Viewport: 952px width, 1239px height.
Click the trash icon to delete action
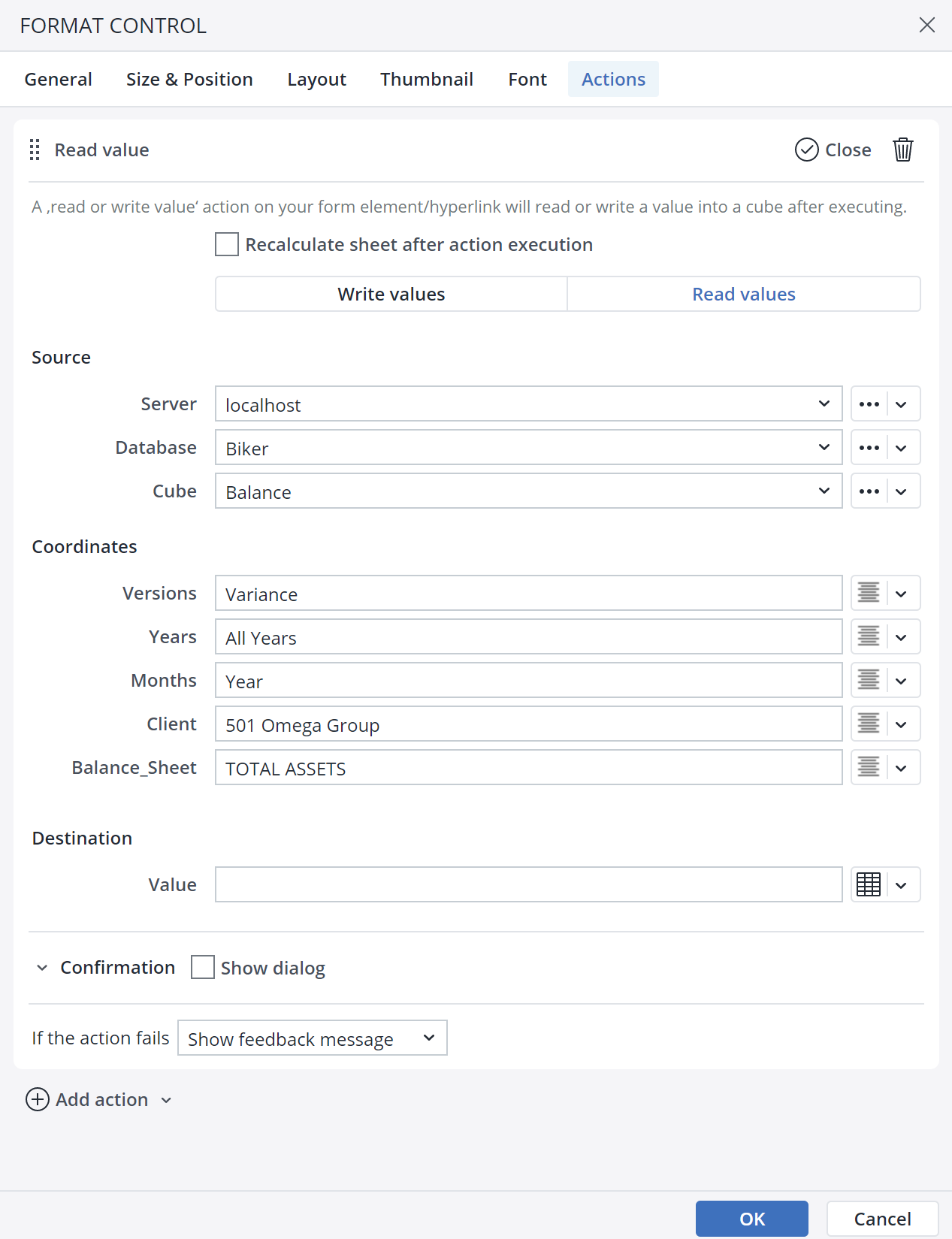(902, 150)
